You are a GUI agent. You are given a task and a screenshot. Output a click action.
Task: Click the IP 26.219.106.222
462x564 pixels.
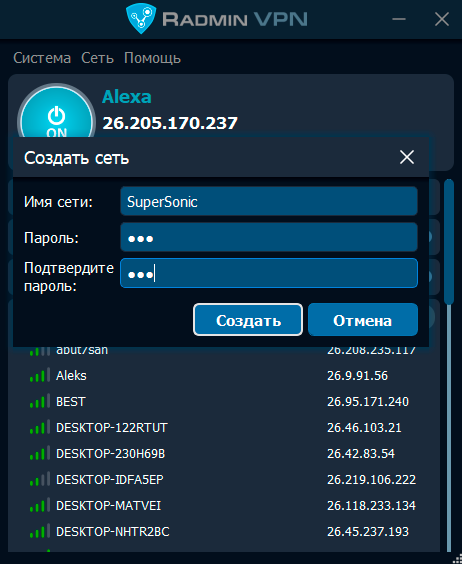[x=371, y=479]
